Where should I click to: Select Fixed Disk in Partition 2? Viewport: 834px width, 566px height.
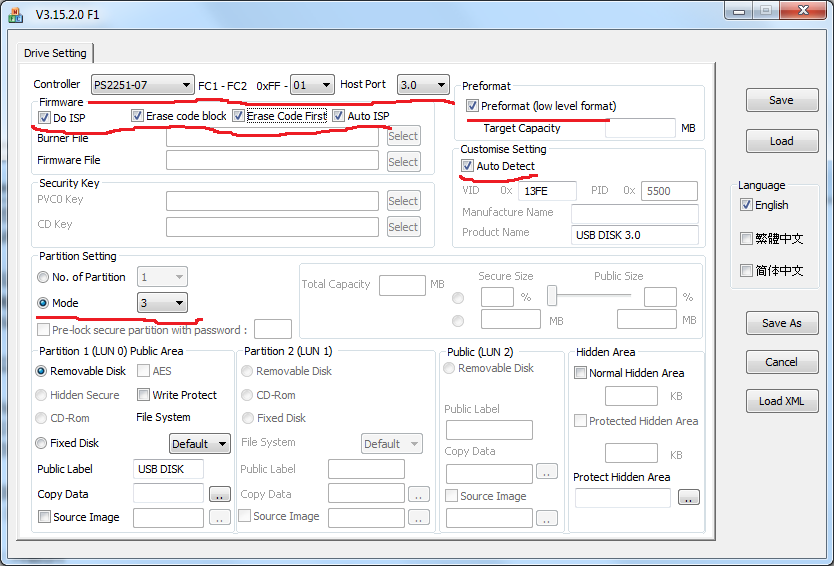[x=248, y=418]
